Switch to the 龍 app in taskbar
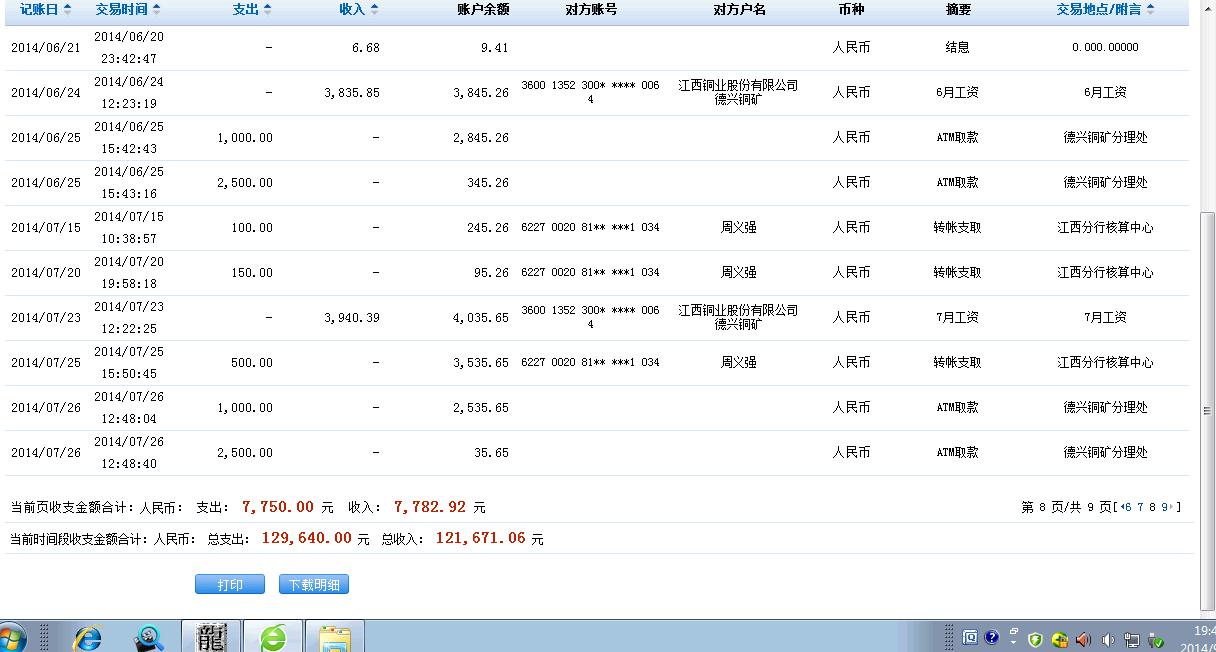1216x652 pixels. click(x=211, y=637)
